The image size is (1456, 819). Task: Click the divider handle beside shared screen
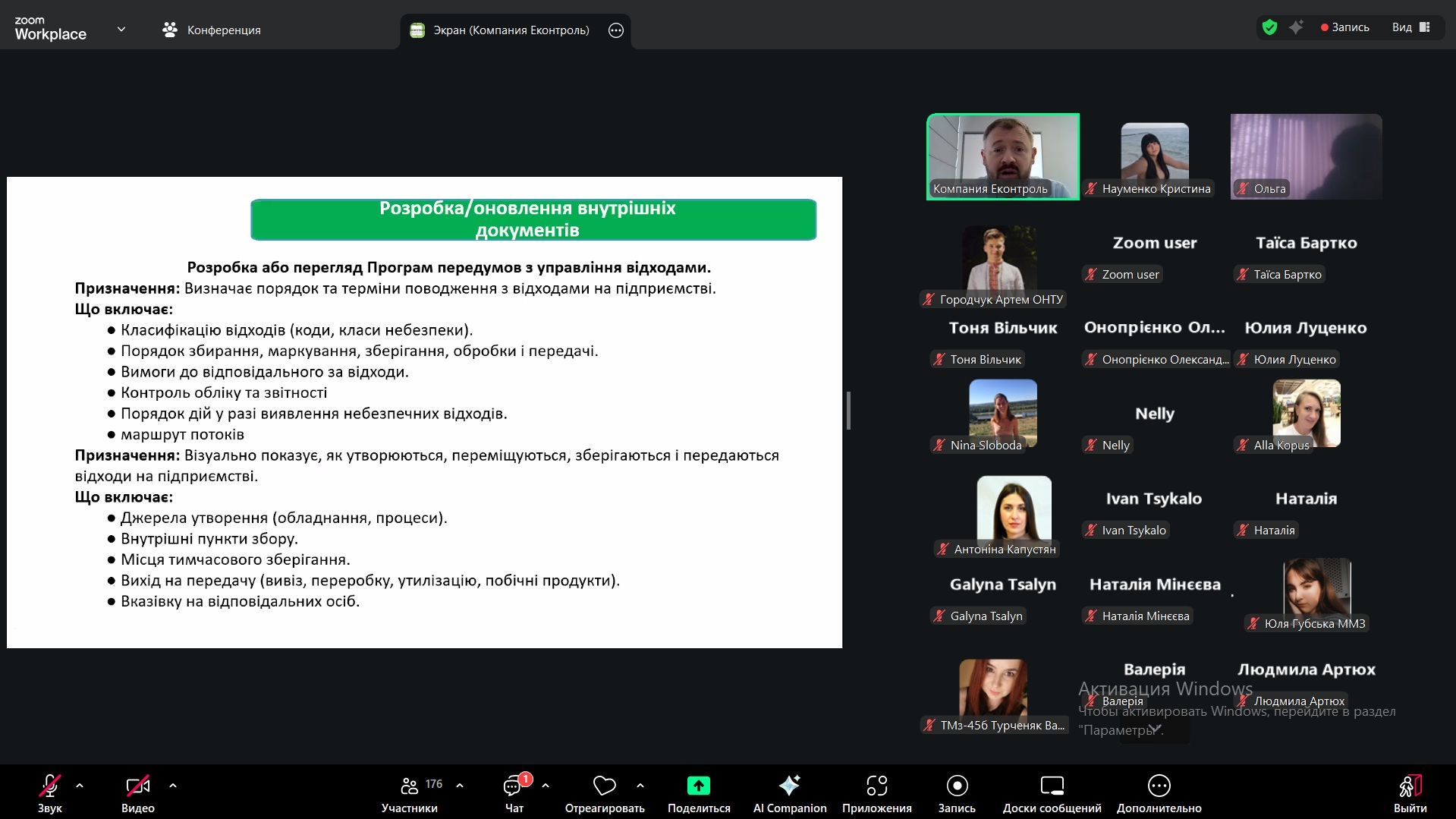coord(848,411)
